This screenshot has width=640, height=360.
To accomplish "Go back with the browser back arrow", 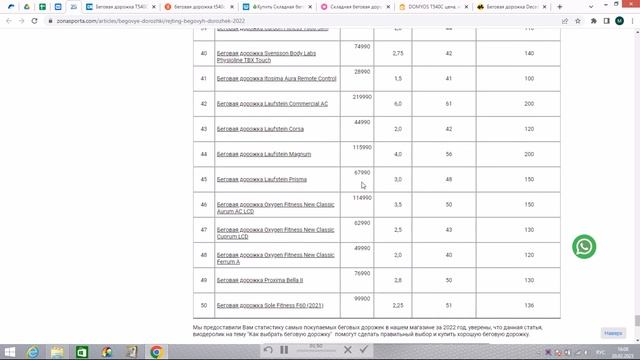I will pos(9,21).
